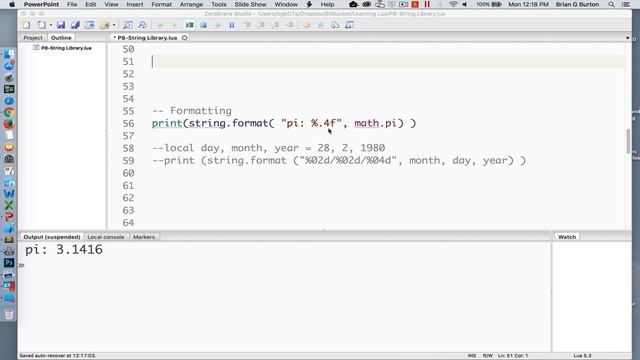Detach the debugger process

pos(218,25)
